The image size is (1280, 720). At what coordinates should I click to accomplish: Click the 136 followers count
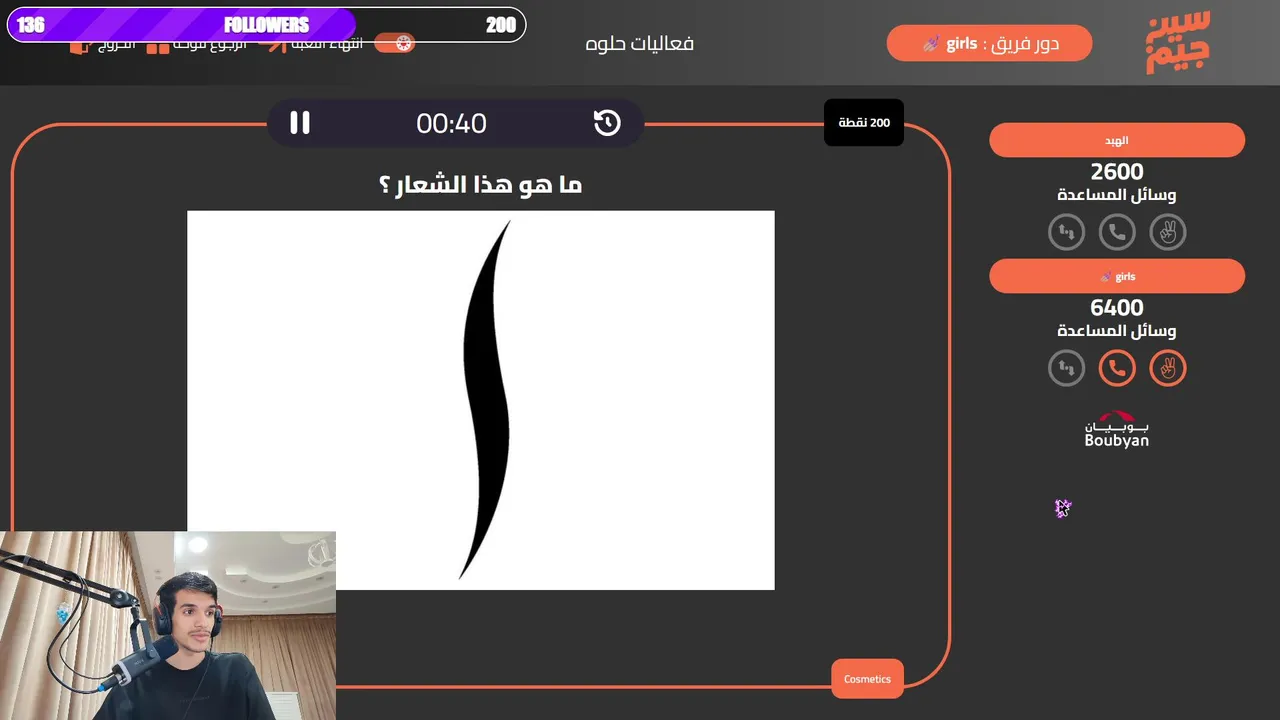click(x=31, y=25)
